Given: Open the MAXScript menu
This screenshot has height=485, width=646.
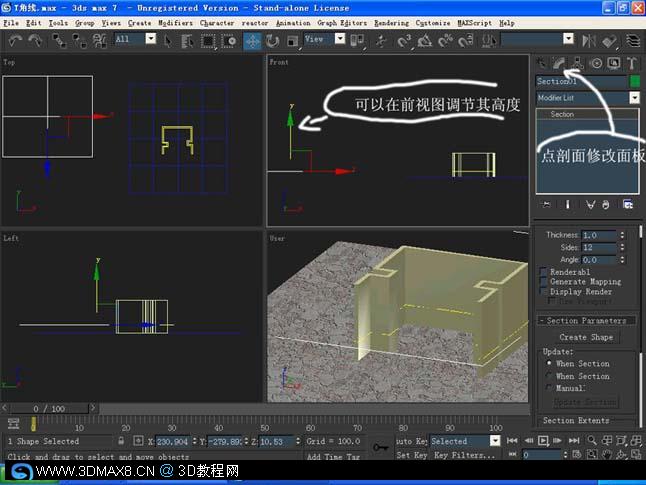Looking at the screenshot, I should 475,23.
